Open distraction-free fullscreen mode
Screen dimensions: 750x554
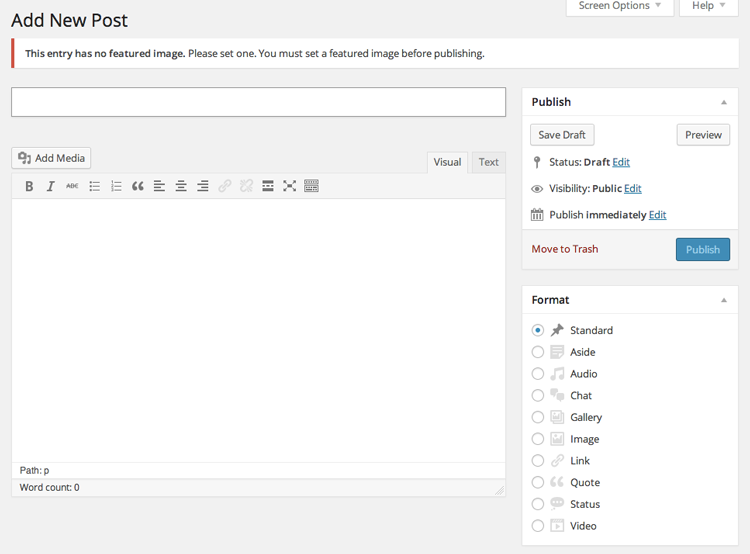289,186
